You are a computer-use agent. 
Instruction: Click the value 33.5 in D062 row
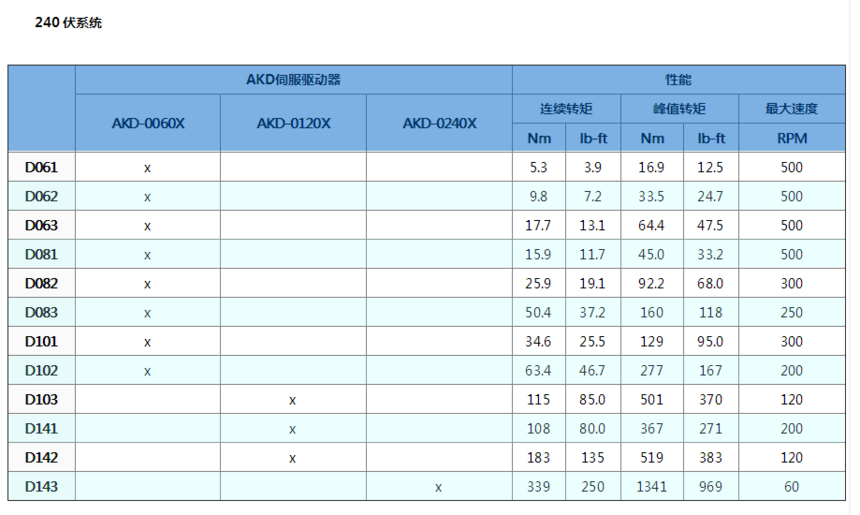(651, 196)
